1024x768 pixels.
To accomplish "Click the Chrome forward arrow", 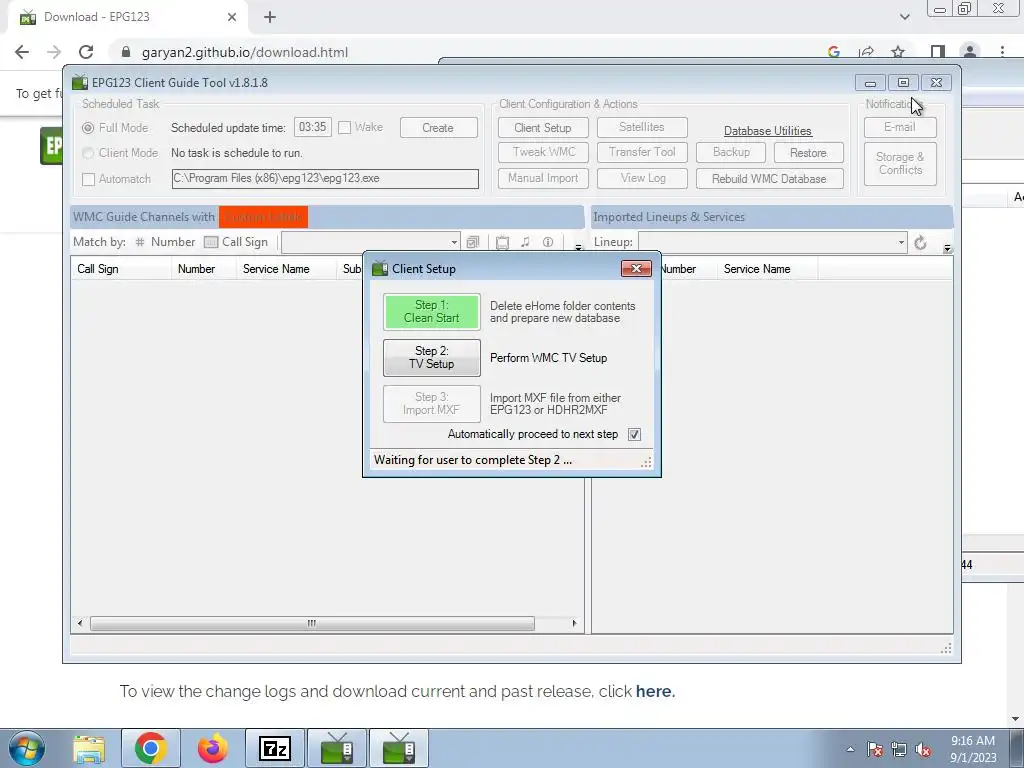I will tap(54, 52).
